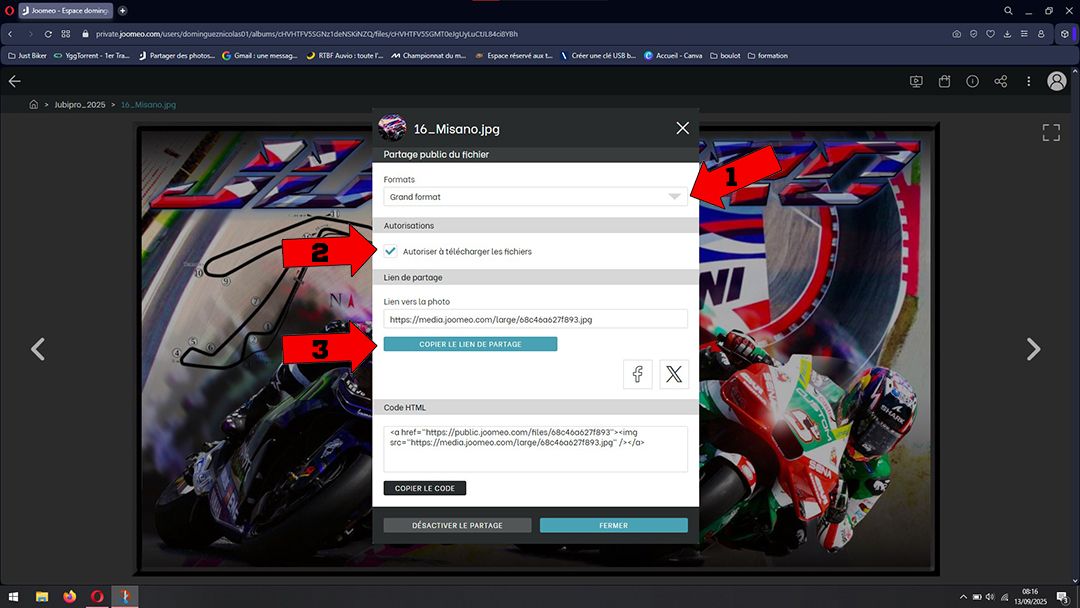Toggle Autoriser à télécharger les fichiers checkbox

(391, 252)
